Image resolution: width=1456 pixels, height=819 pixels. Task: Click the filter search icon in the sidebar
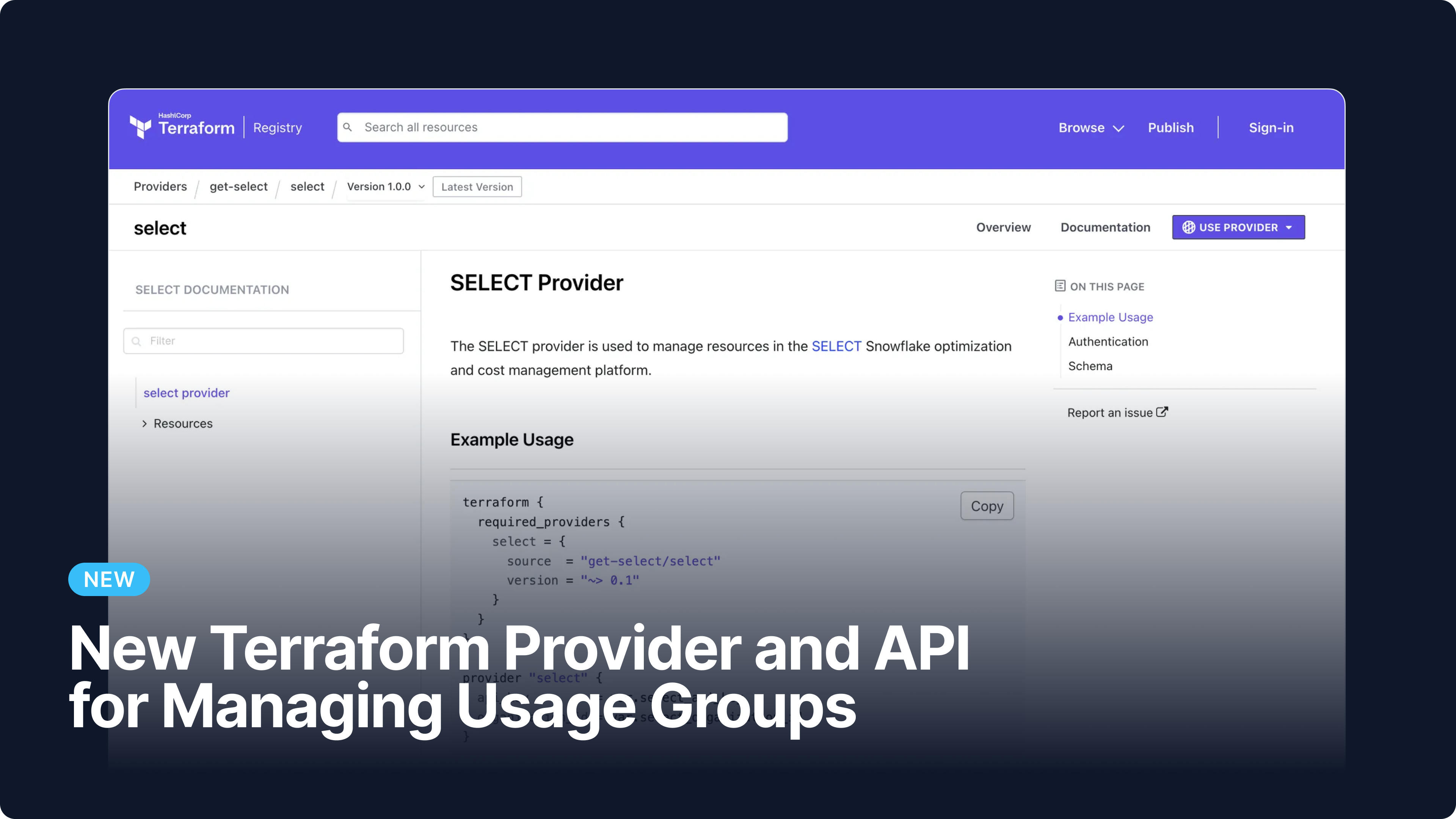click(x=136, y=341)
